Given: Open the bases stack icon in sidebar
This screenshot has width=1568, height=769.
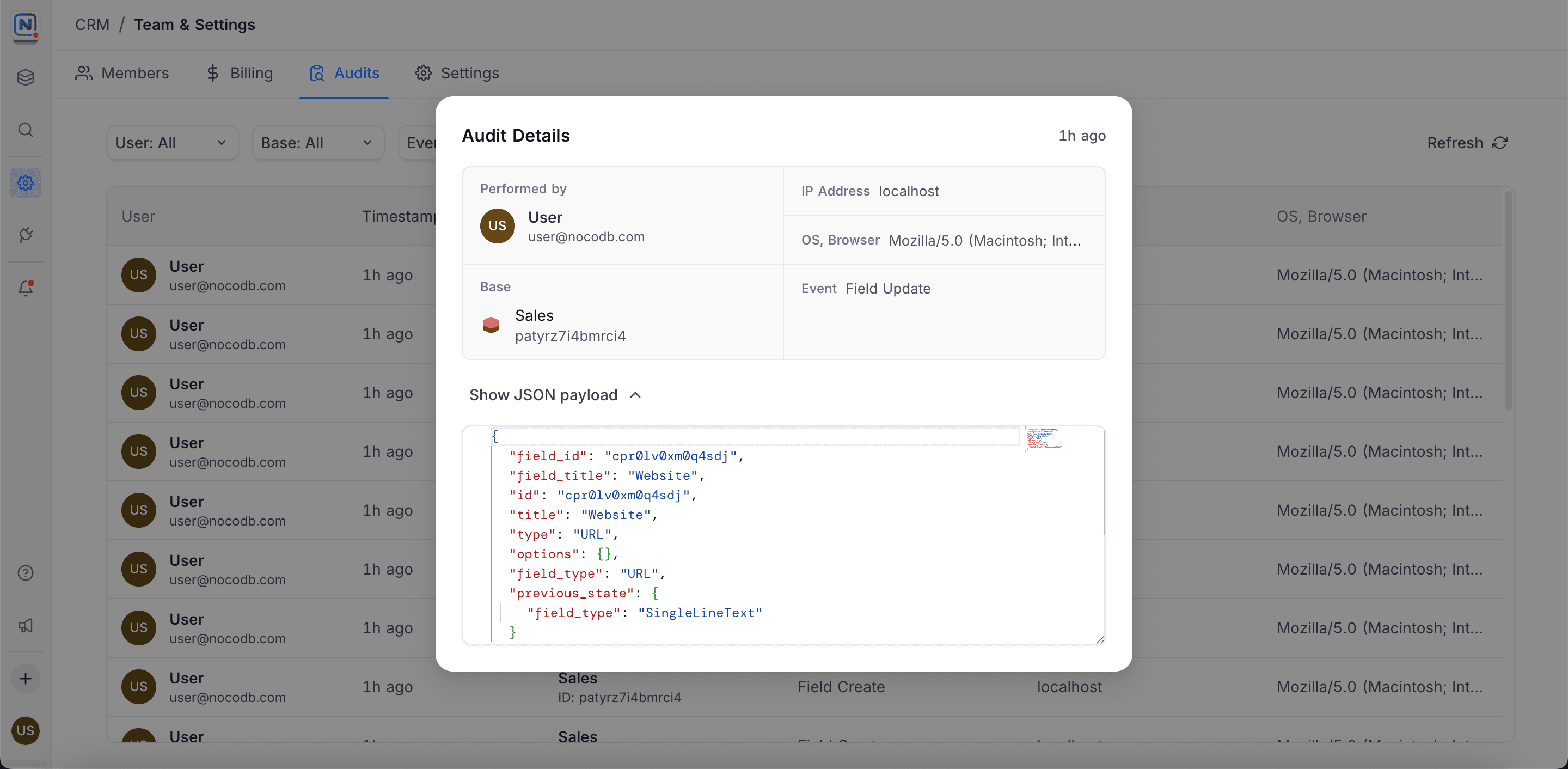Looking at the screenshot, I should (26, 77).
